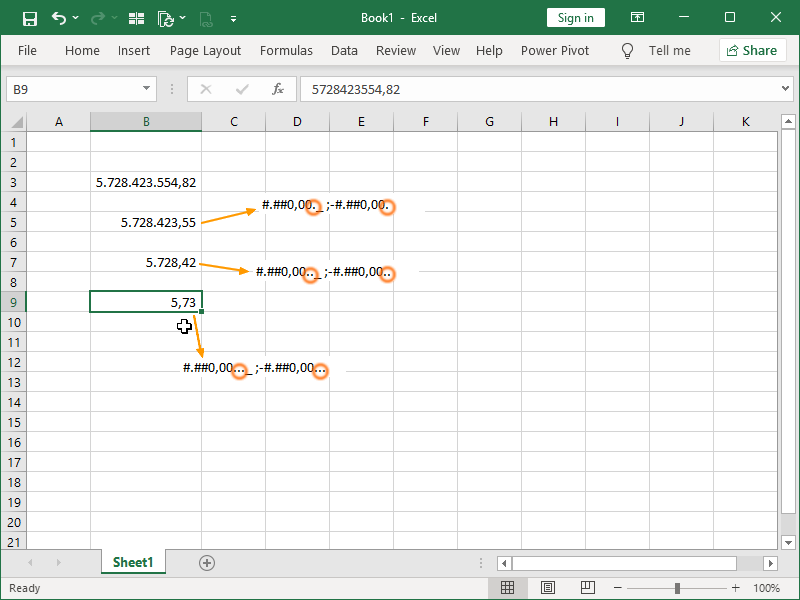The image size is (800, 600).
Task: Click the Undo arrow icon
Action: coord(59,17)
